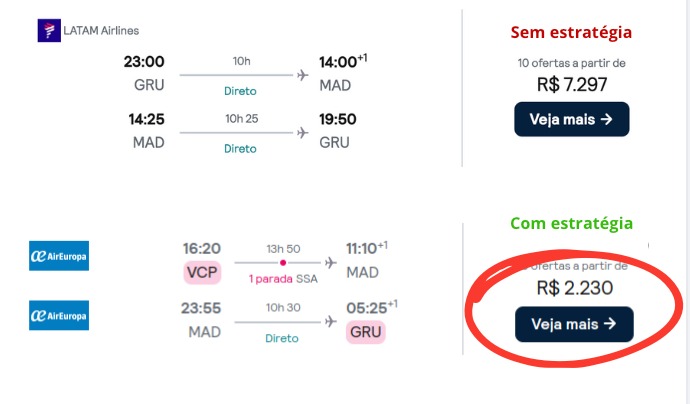Click the airplane icon on 14:25 MAD–GRU flight
Image resolution: width=690 pixels, height=404 pixels.
point(302,132)
